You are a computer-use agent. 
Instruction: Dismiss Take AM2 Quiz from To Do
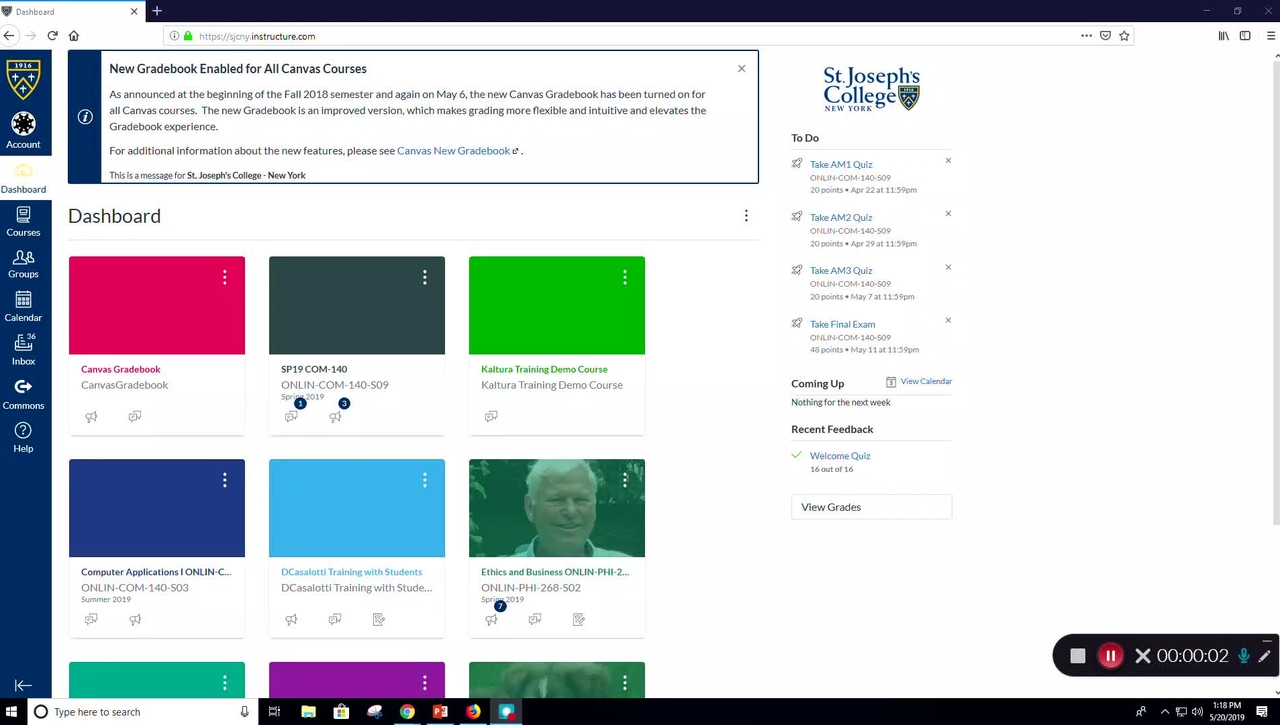point(948,214)
